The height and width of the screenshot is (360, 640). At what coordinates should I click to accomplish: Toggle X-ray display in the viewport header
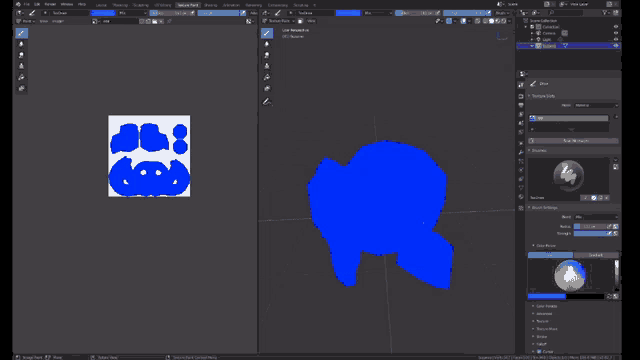[478, 21]
